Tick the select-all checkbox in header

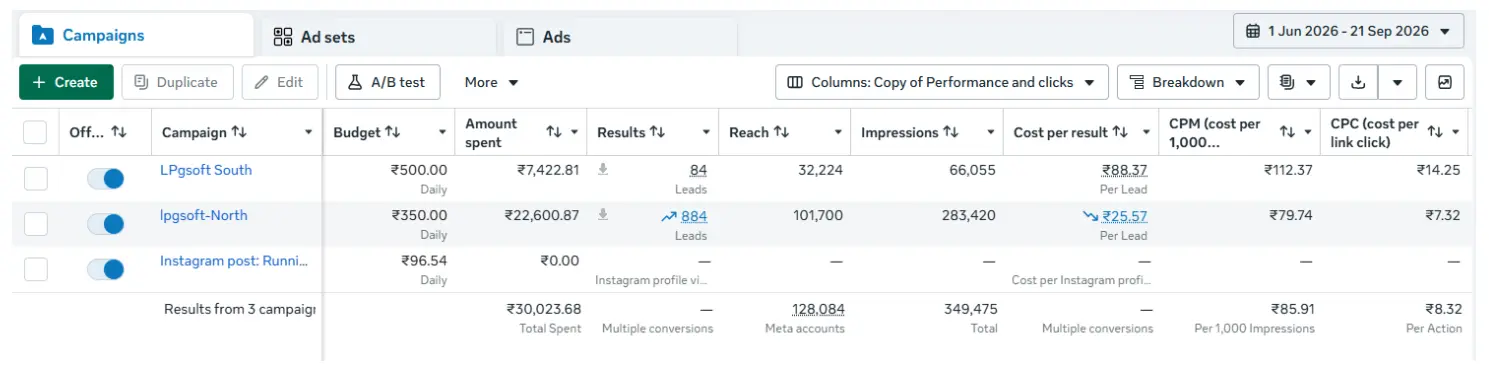click(x=35, y=132)
